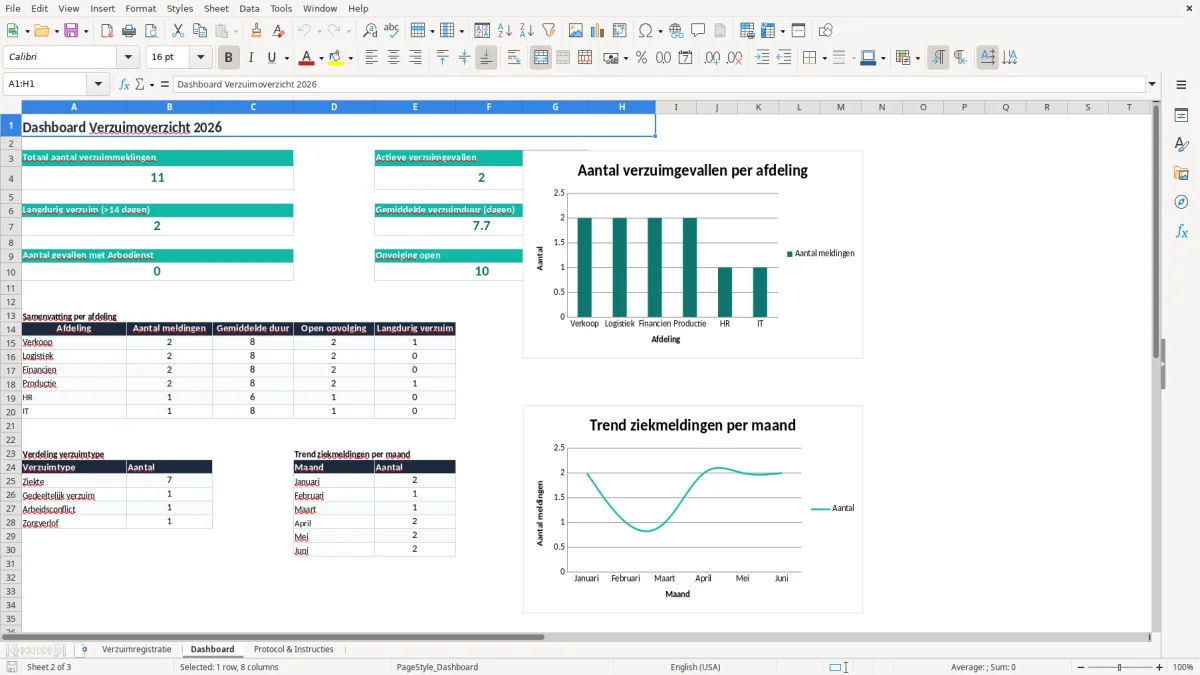The height and width of the screenshot is (675, 1200).
Task: Open background color dropdown arrow
Action: [349, 58]
